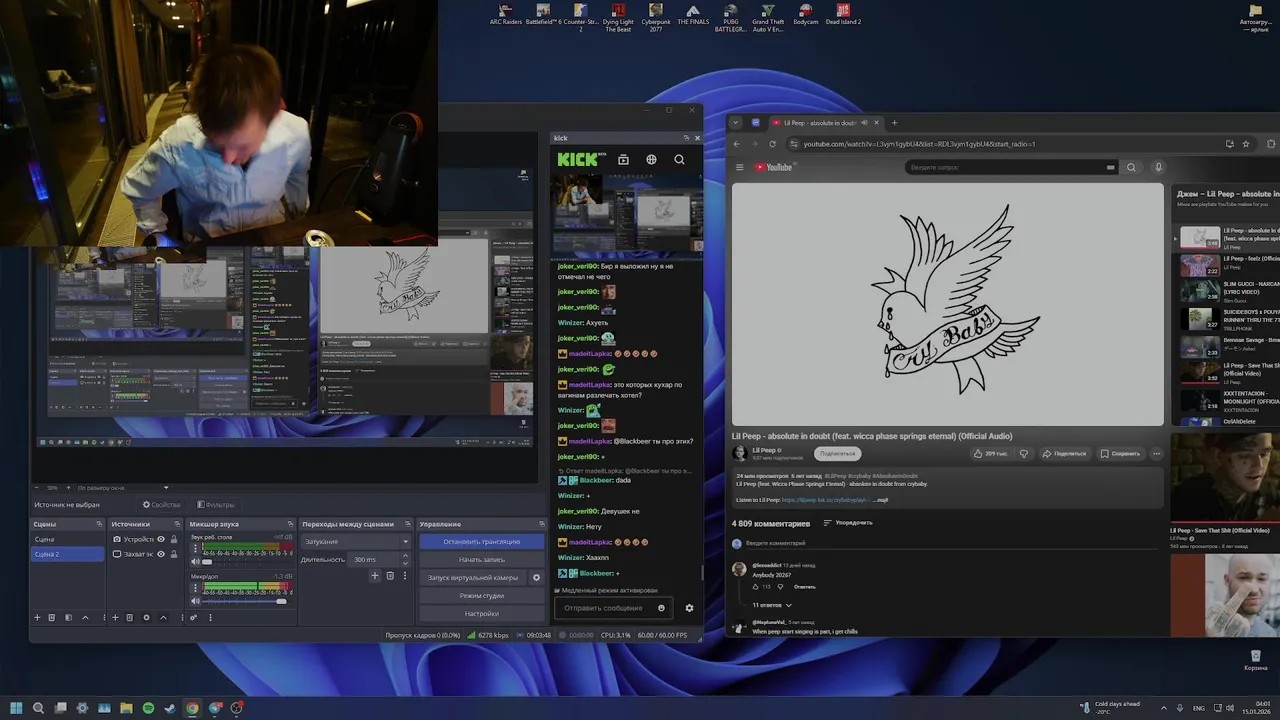Open transitions panel three-dot menu
The image size is (1280, 720).
pos(405,576)
